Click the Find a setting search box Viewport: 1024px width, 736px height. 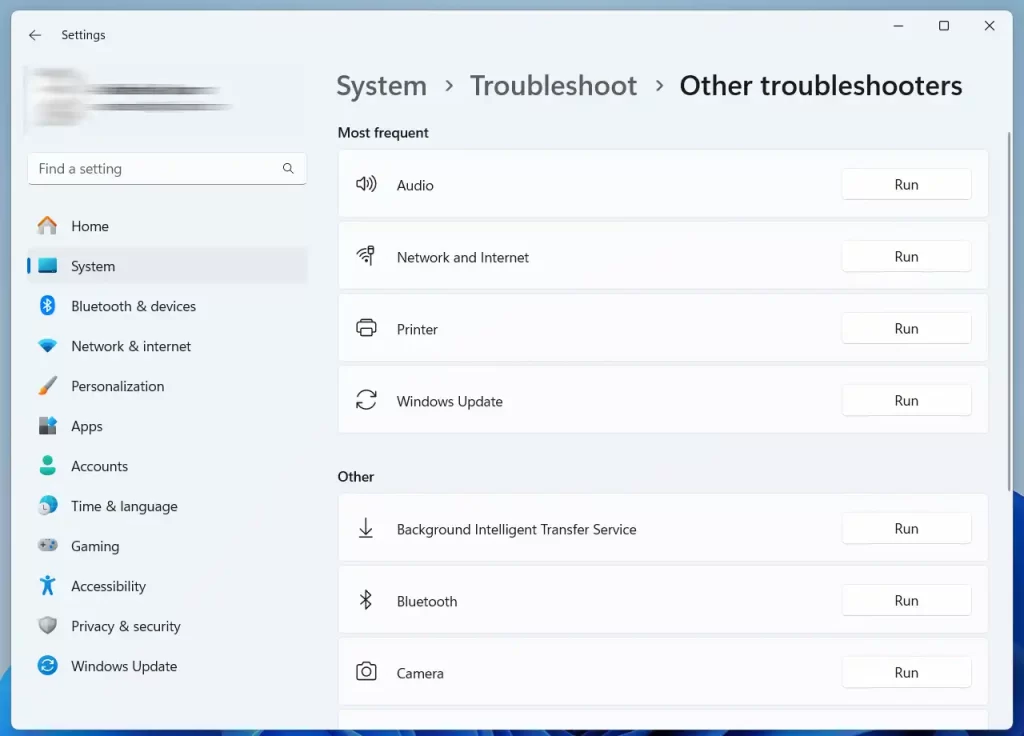coord(167,168)
